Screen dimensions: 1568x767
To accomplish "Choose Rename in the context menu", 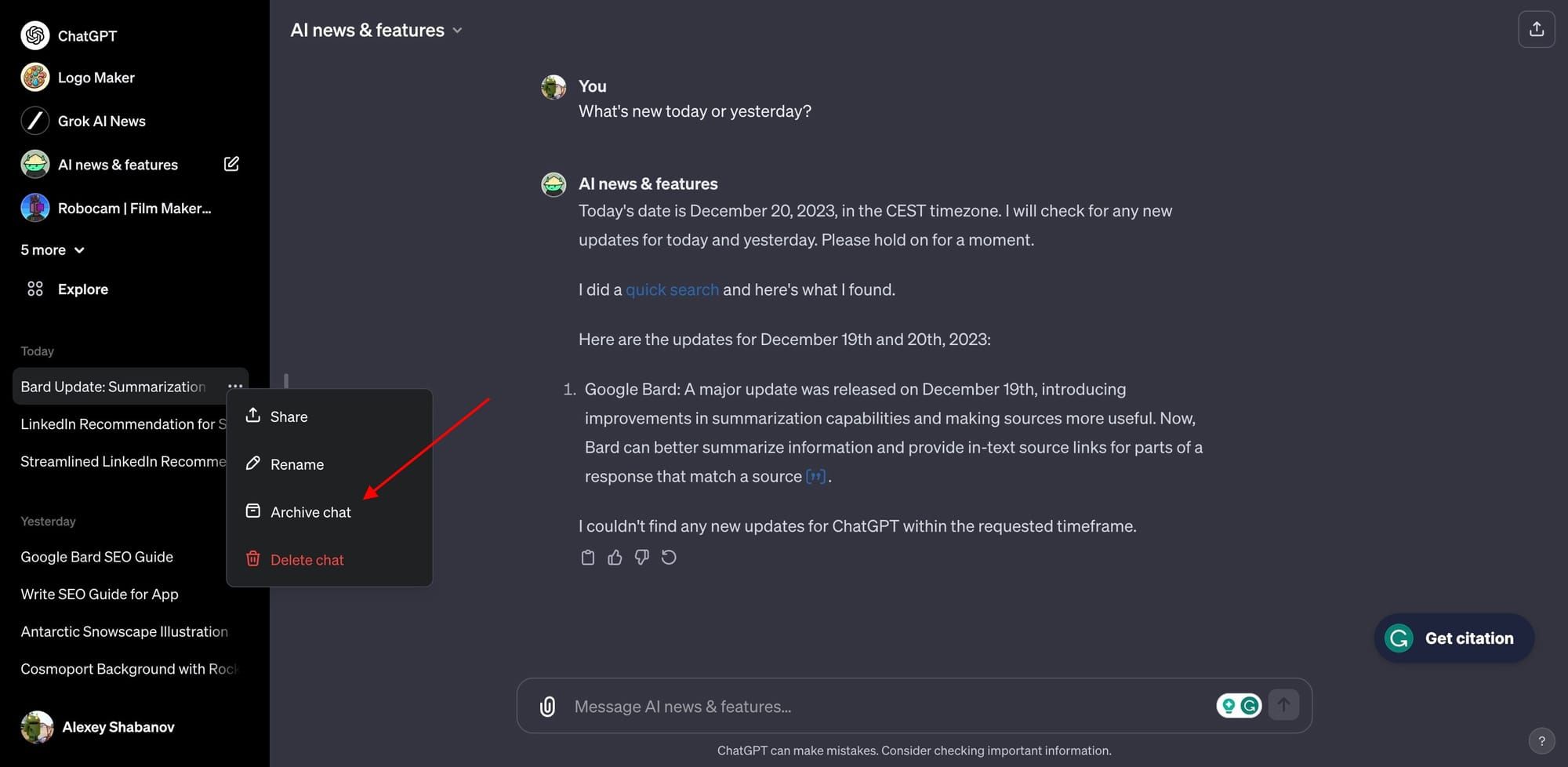I will point(296,463).
